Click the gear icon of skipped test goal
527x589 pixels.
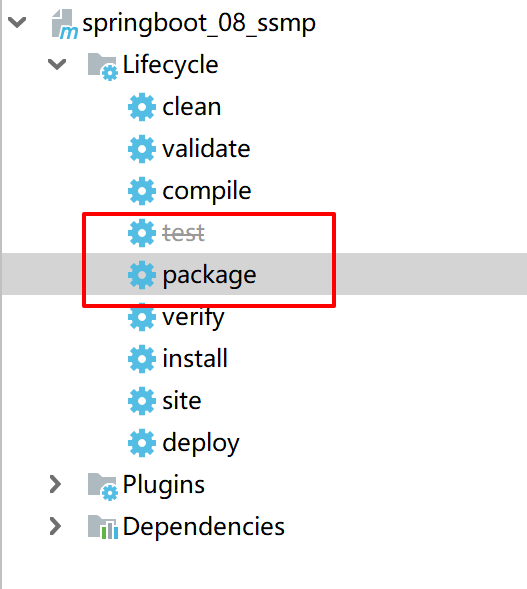[142, 233]
